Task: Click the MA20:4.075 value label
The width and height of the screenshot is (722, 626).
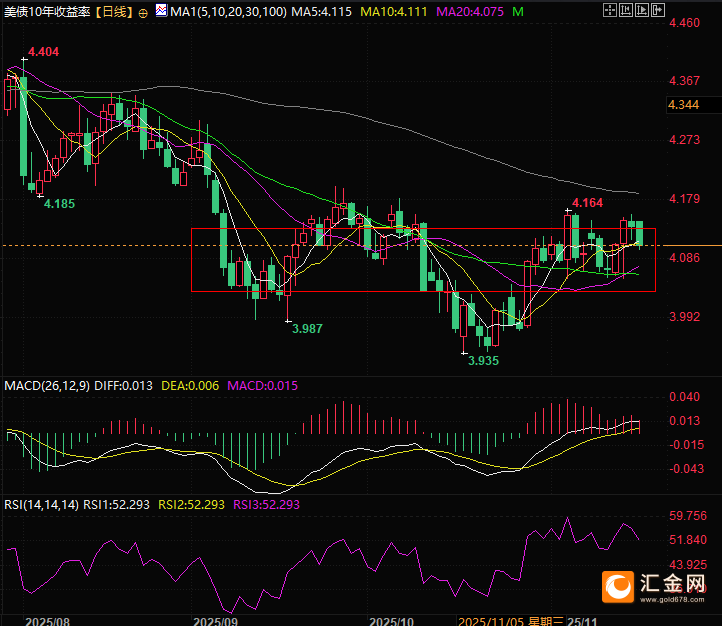Action: click(470, 12)
